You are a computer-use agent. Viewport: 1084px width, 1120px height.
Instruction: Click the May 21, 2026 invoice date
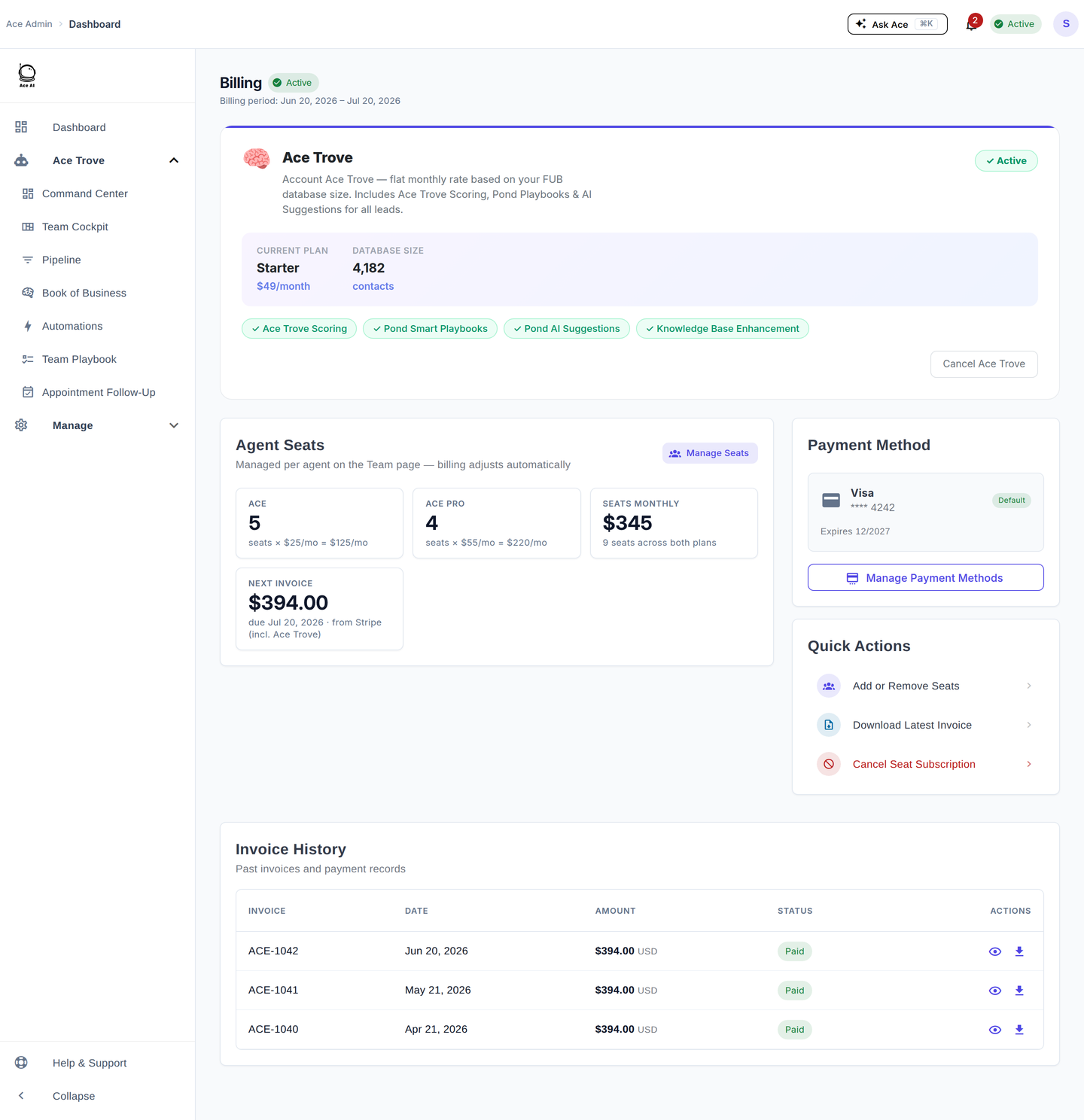coord(438,990)
